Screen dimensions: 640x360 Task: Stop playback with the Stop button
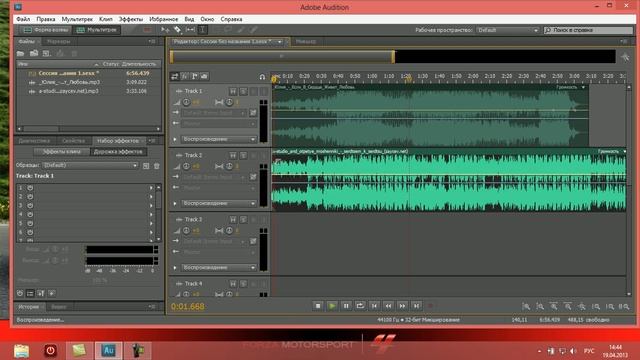point(318,306)
